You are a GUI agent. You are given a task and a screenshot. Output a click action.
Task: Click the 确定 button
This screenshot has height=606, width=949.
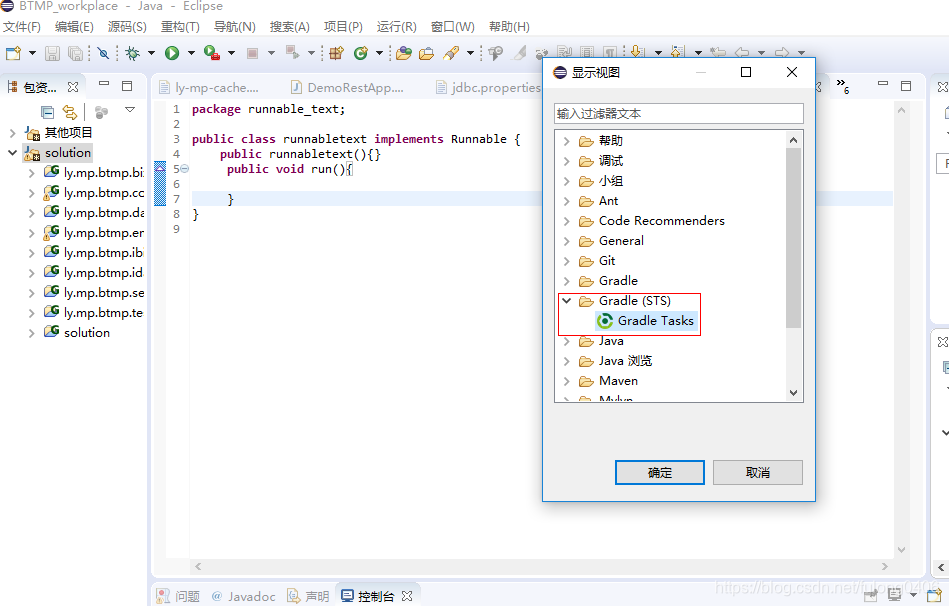click(659, 473)
